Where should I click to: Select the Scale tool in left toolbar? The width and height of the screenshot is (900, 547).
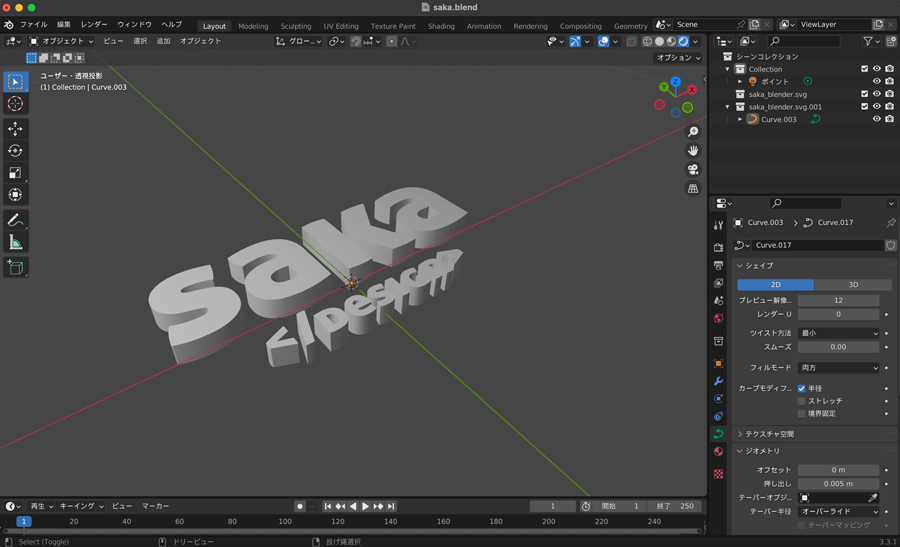click(15, 173)
